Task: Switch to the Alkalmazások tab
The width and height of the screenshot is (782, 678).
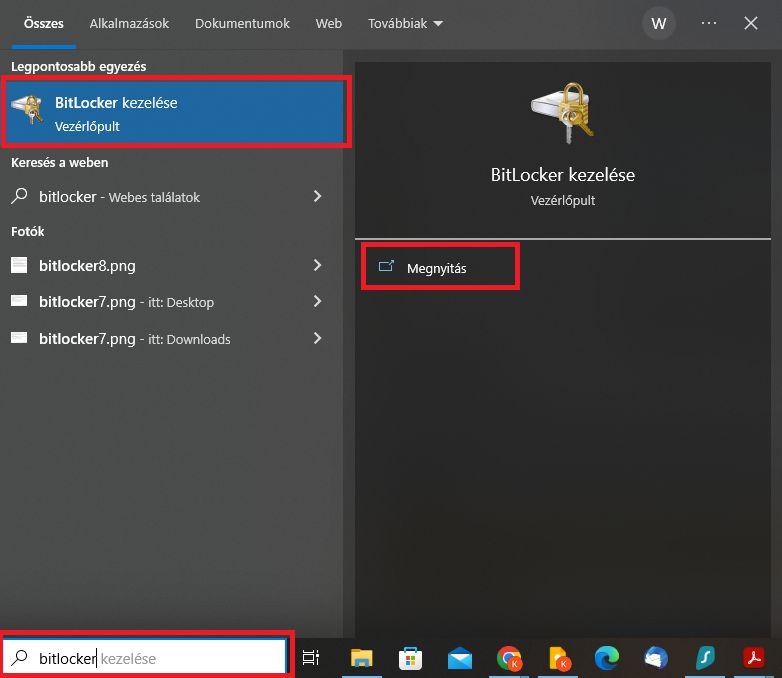Action: (129, 23)
